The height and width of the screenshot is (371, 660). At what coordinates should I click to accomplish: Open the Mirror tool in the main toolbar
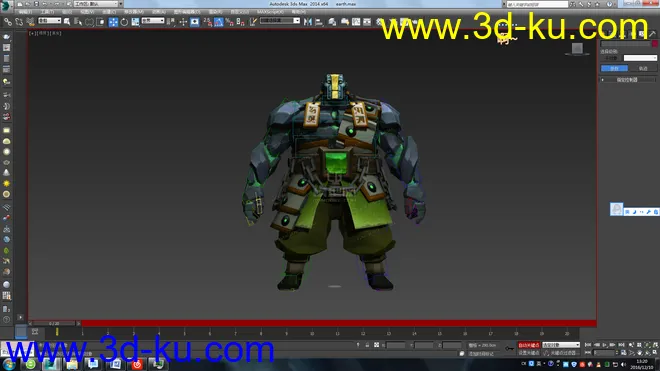tap(308, 22)
